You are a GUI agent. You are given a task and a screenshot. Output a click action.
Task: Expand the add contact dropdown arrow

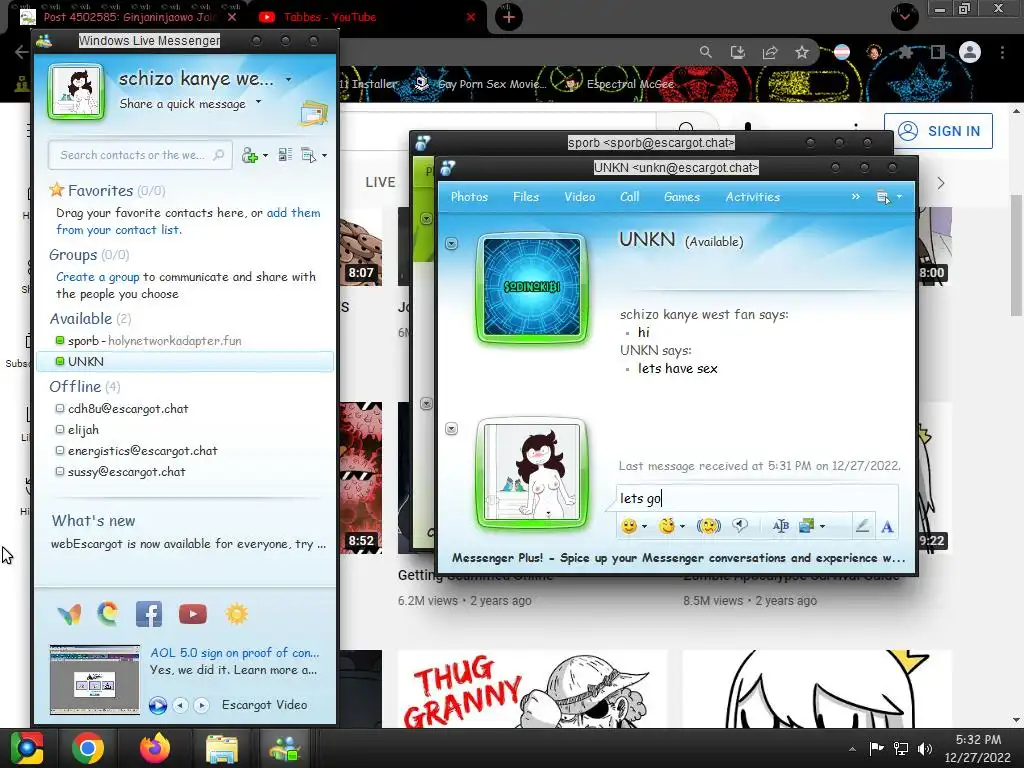pyautogui.click(x=265, y=156)
